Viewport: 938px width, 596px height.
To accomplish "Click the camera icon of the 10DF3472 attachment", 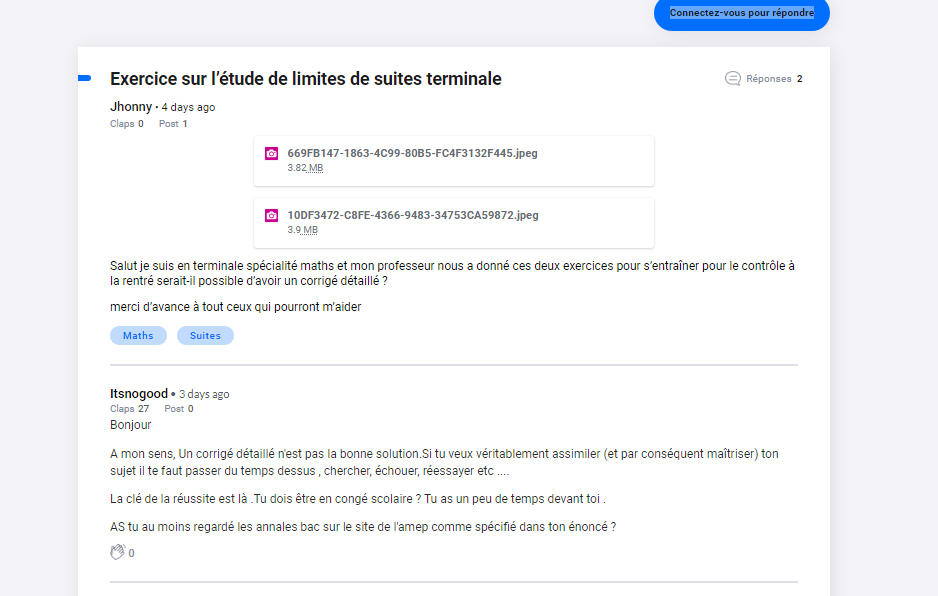I will tap(271, 215).
